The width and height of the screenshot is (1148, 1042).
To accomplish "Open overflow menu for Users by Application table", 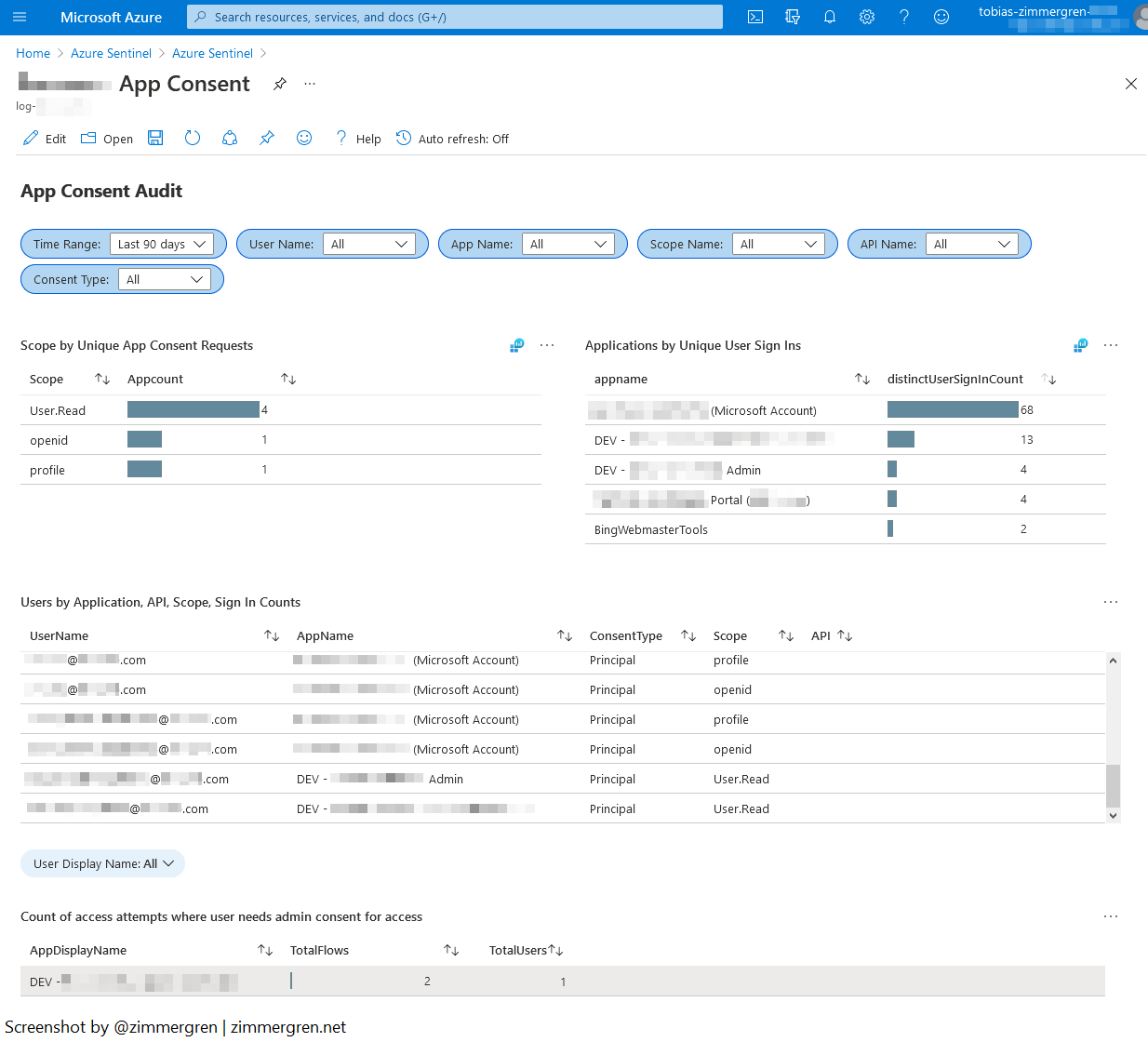I will coord(1111,602).
